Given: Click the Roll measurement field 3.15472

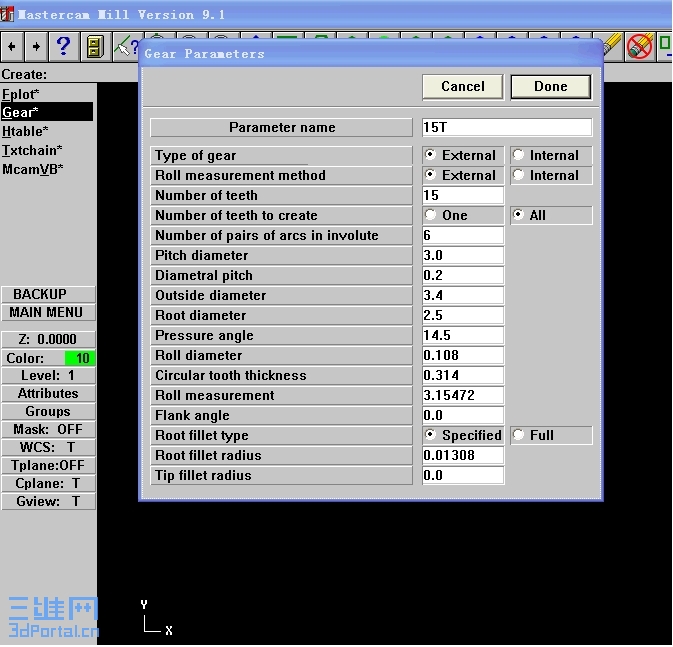Looking at the screenshot, I should tap(463, 395).
